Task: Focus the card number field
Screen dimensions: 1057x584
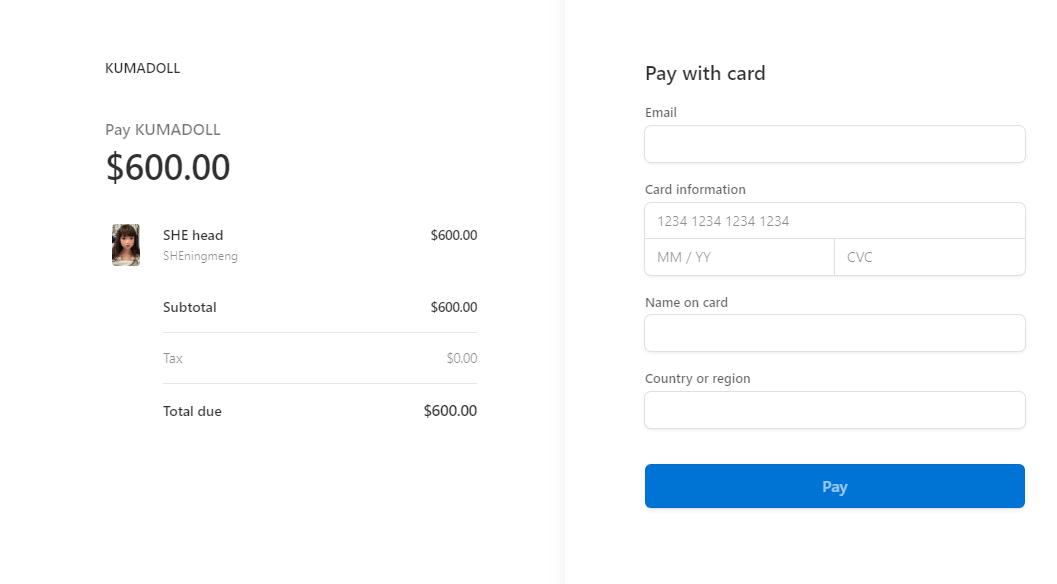Action: [x=835, y=221]
